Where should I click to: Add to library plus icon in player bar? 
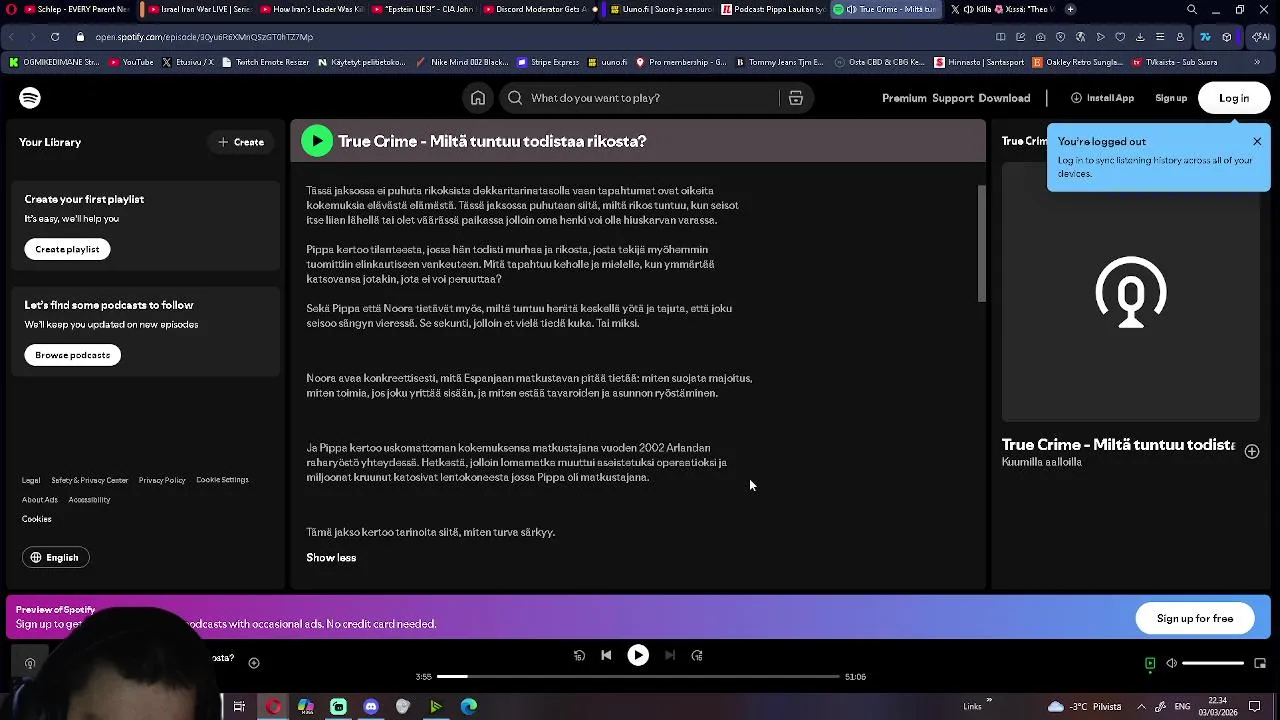[254, 662]
